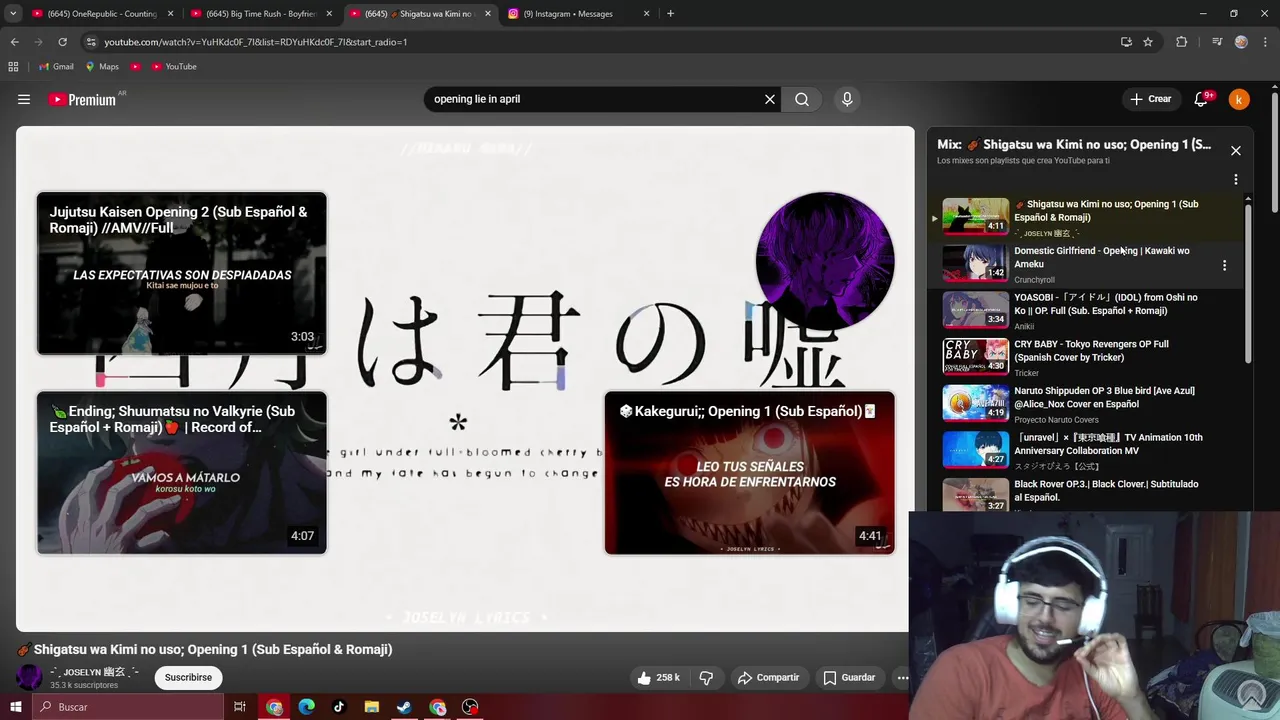Click the purple channel end-screen circle
This screenshot has height=720, width=1280.
(x=825, y=261)
